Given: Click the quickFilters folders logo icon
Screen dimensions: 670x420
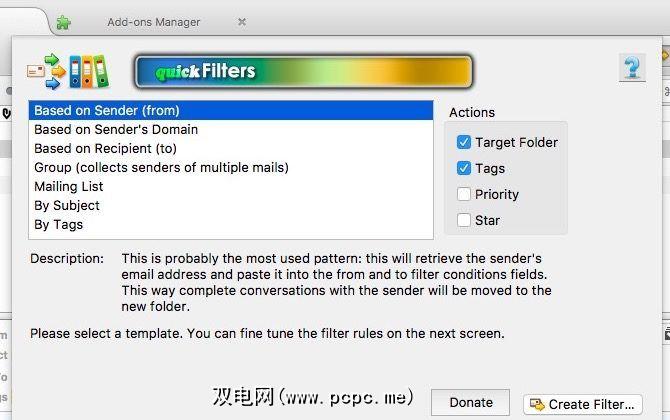Looking at the screenshot, I should pyautogui.click(x=68, y=71).
